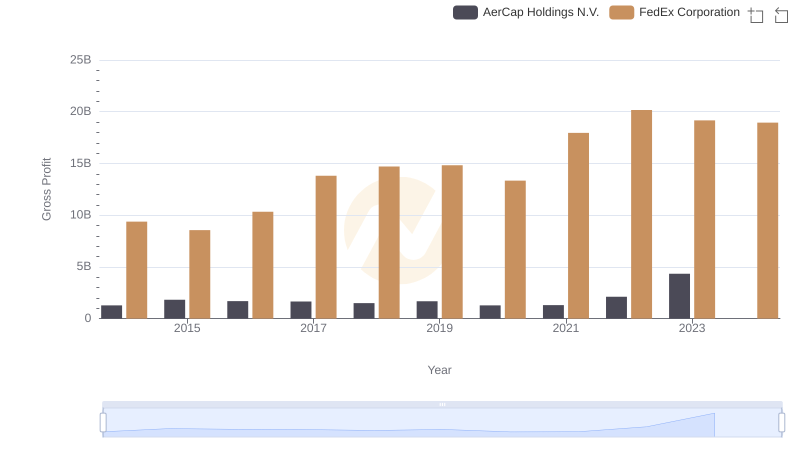Click the AerCap bar for 2019

coord(427,310)
